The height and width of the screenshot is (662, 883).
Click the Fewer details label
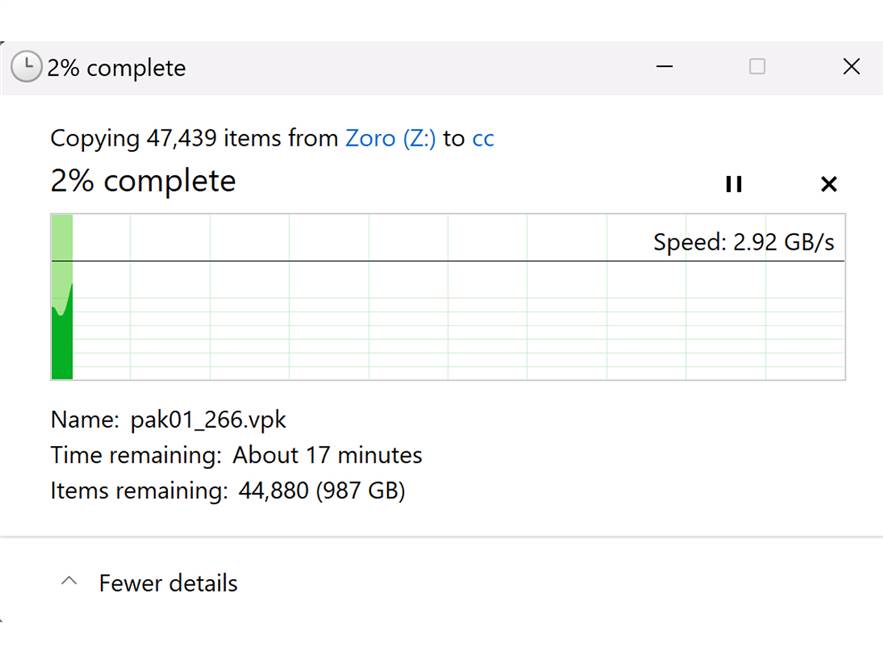click(168, 583)
